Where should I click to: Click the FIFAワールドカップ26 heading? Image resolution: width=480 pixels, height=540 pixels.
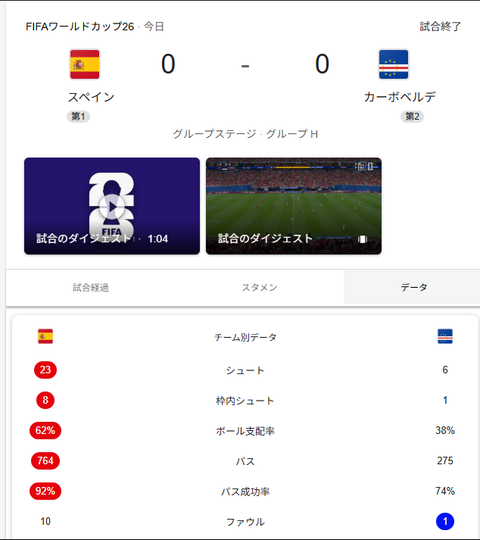tap(80, 27)
